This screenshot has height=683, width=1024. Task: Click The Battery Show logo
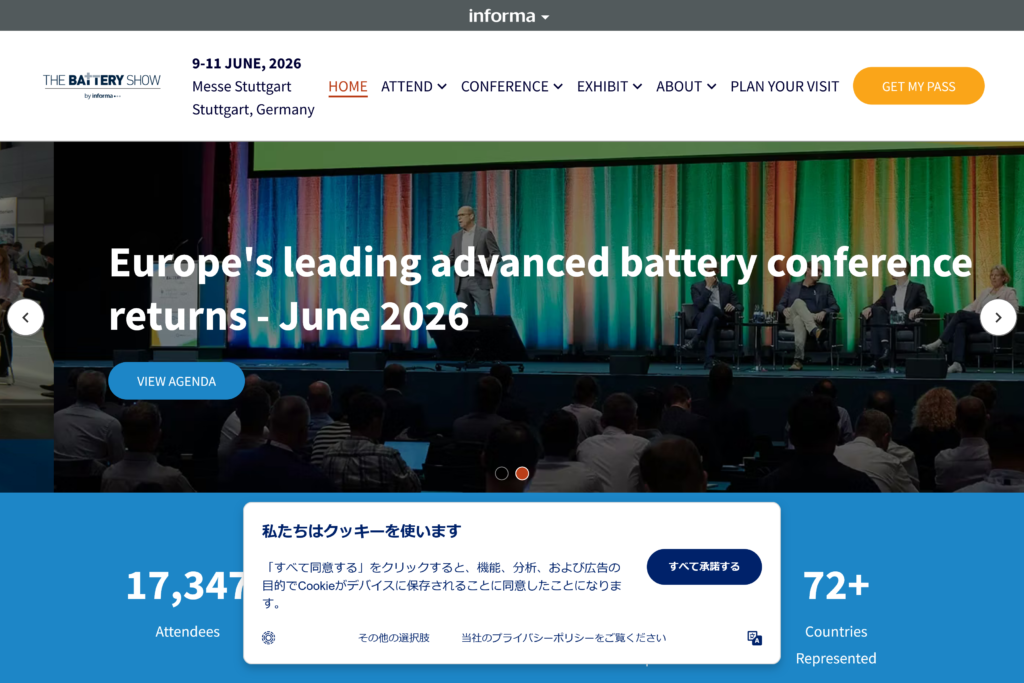coord(101,86)
